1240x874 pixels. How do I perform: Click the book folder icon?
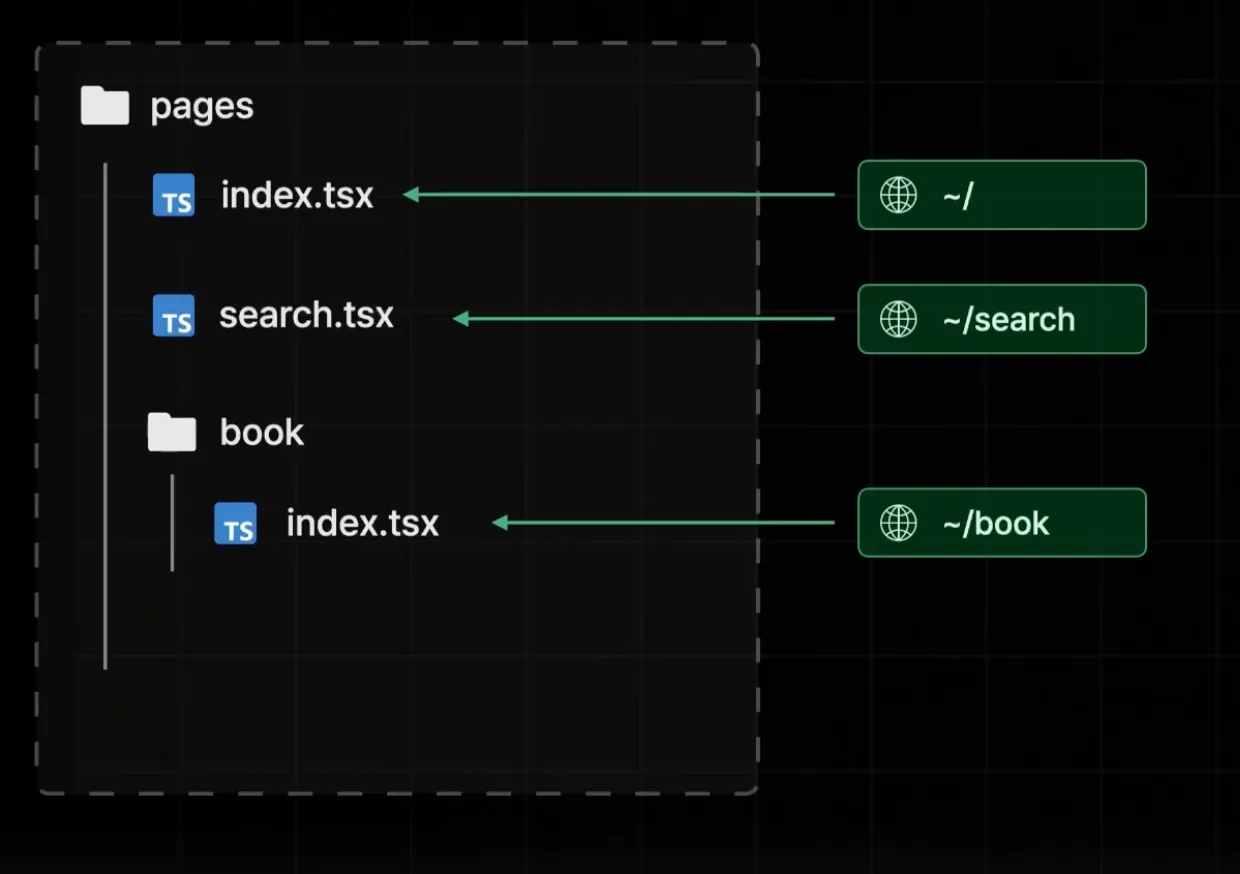pos(172,432)
